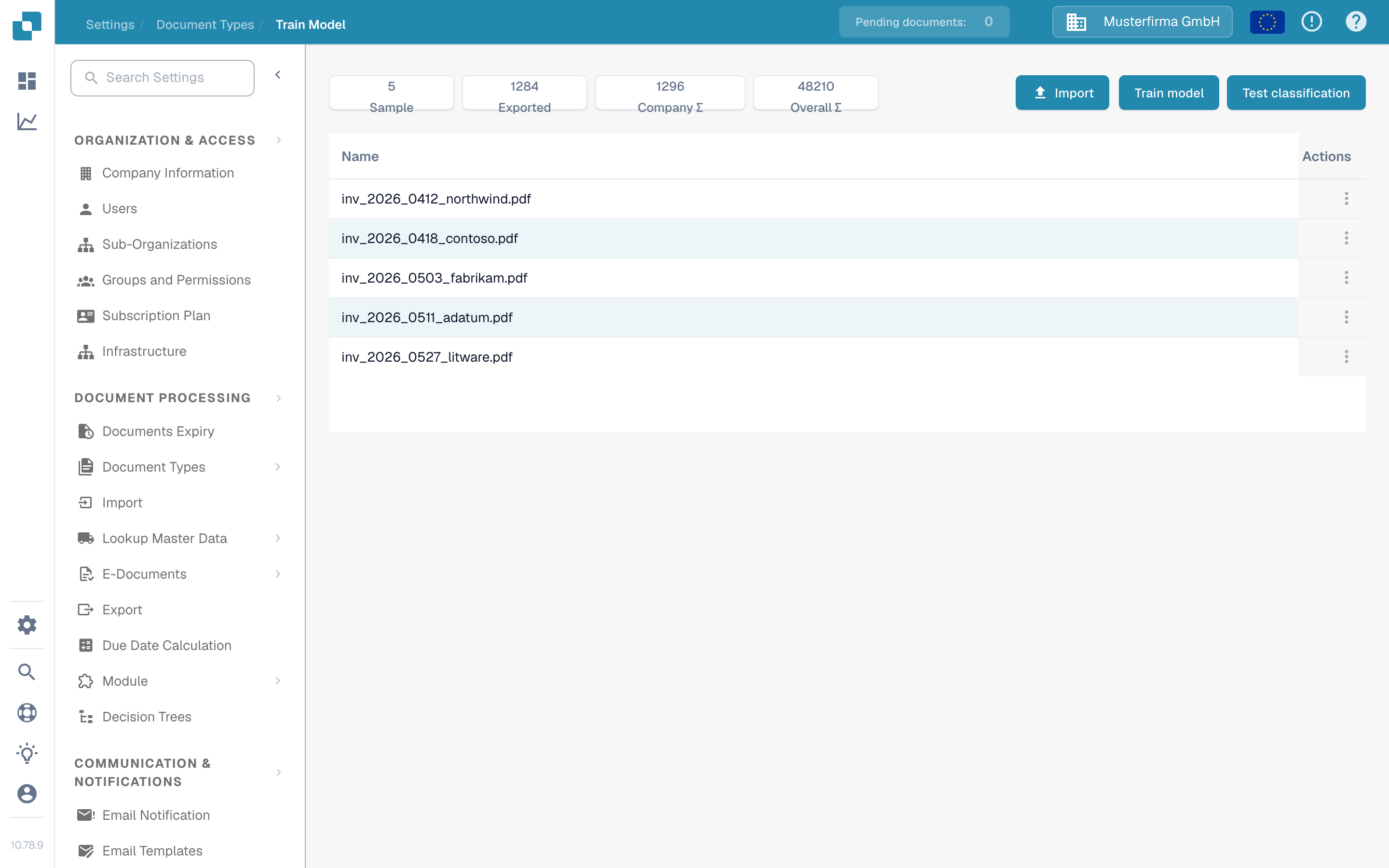Expand the Lookup Master Data submenu
1389x868 pixels.
pyautogui.click(x=278, y=538)
